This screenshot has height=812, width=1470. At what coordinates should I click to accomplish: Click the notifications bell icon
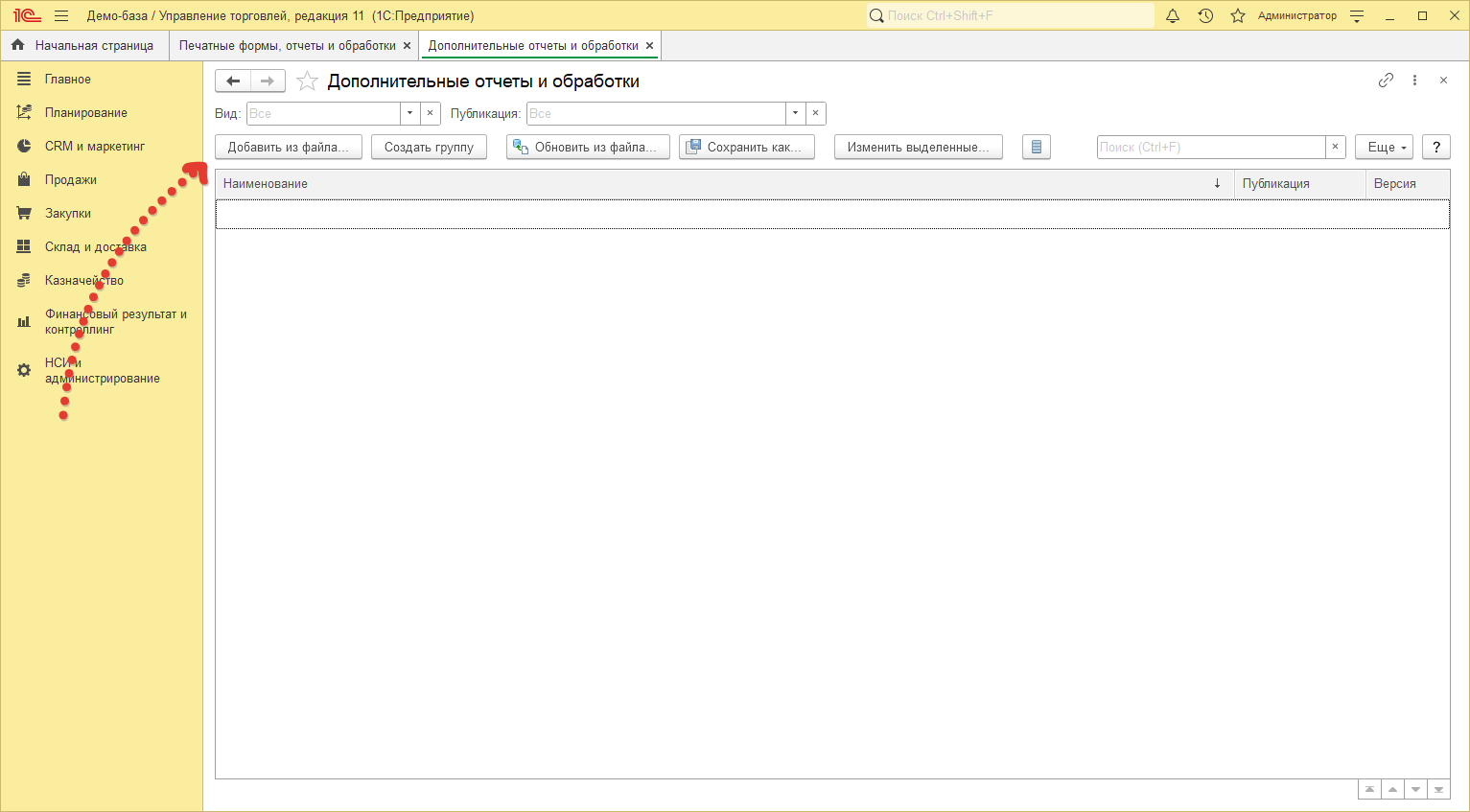1172,15
